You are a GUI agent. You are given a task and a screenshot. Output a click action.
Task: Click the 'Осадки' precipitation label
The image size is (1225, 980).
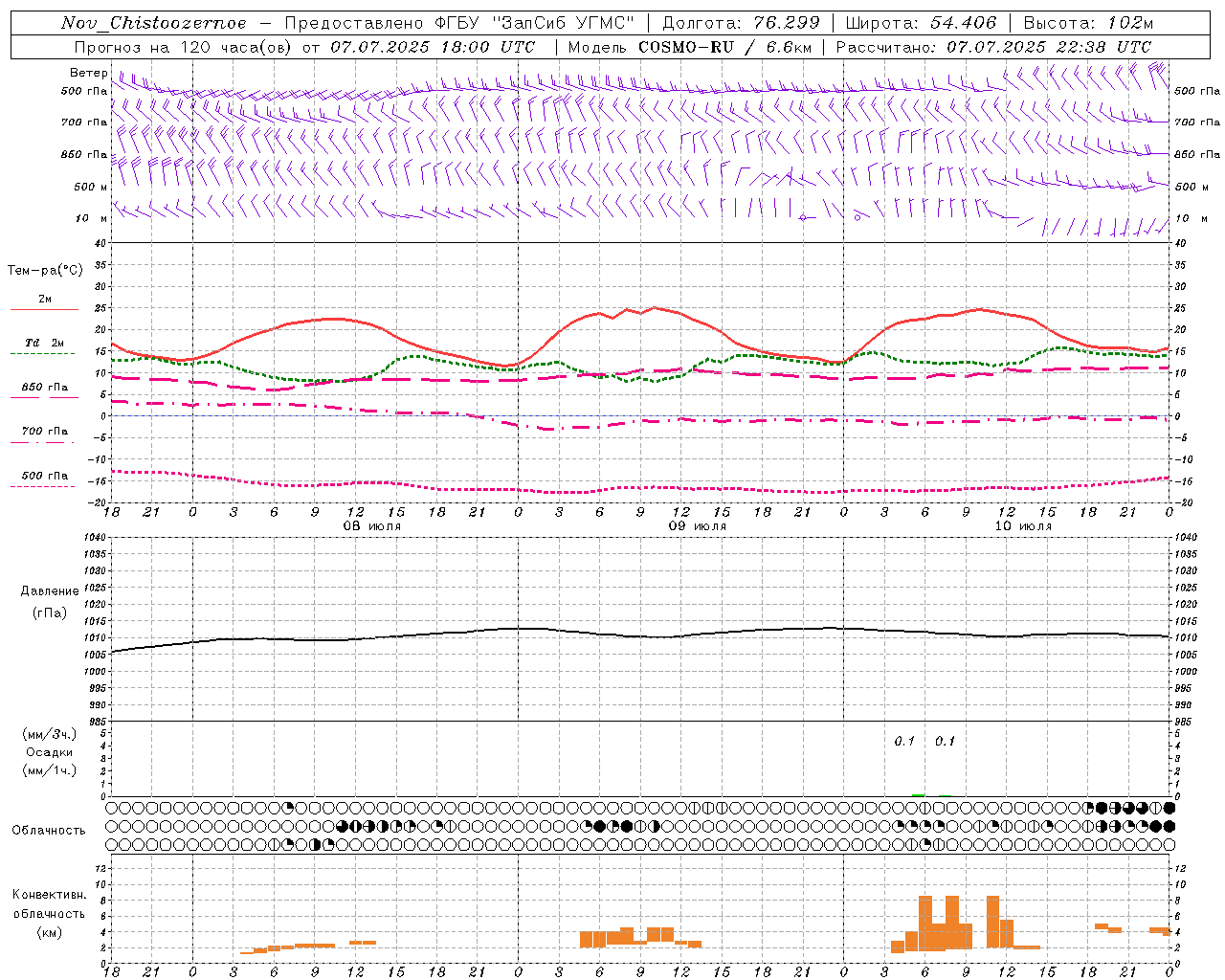[x=49, y=752]
